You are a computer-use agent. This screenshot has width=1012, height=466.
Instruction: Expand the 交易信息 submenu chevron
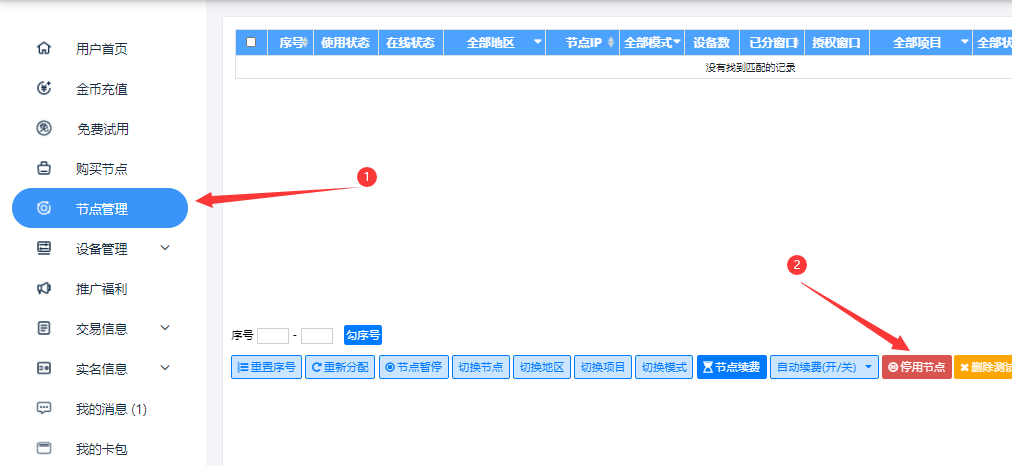165,328
